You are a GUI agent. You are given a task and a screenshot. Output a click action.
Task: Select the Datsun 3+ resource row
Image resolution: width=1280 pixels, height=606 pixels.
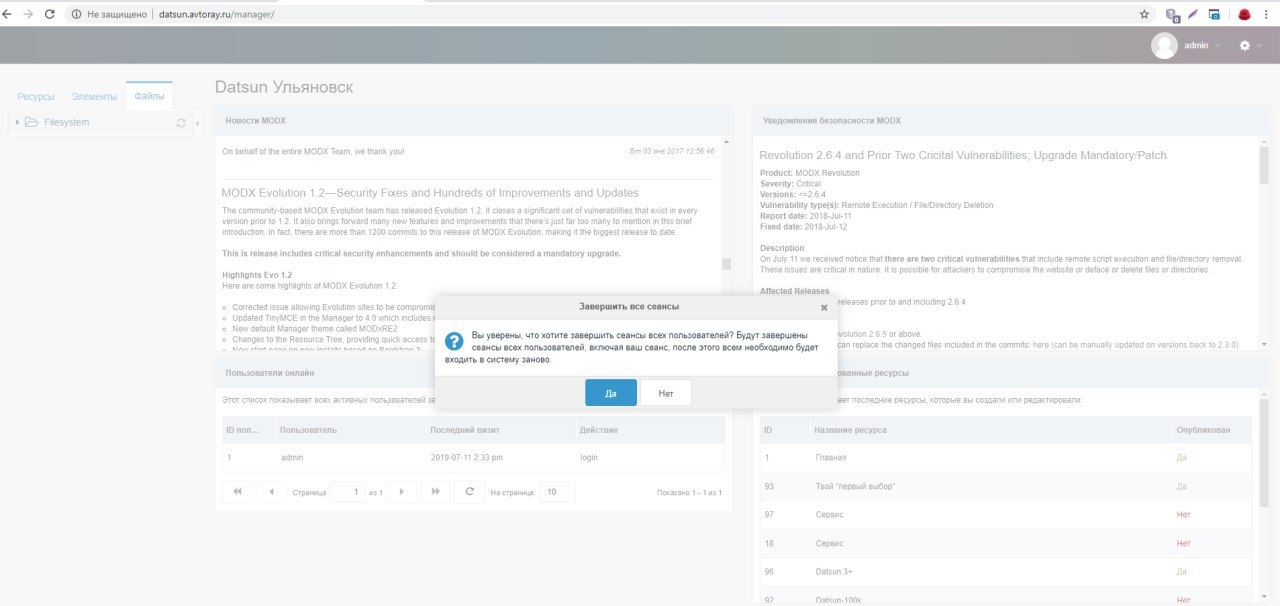pos(1005,572)
